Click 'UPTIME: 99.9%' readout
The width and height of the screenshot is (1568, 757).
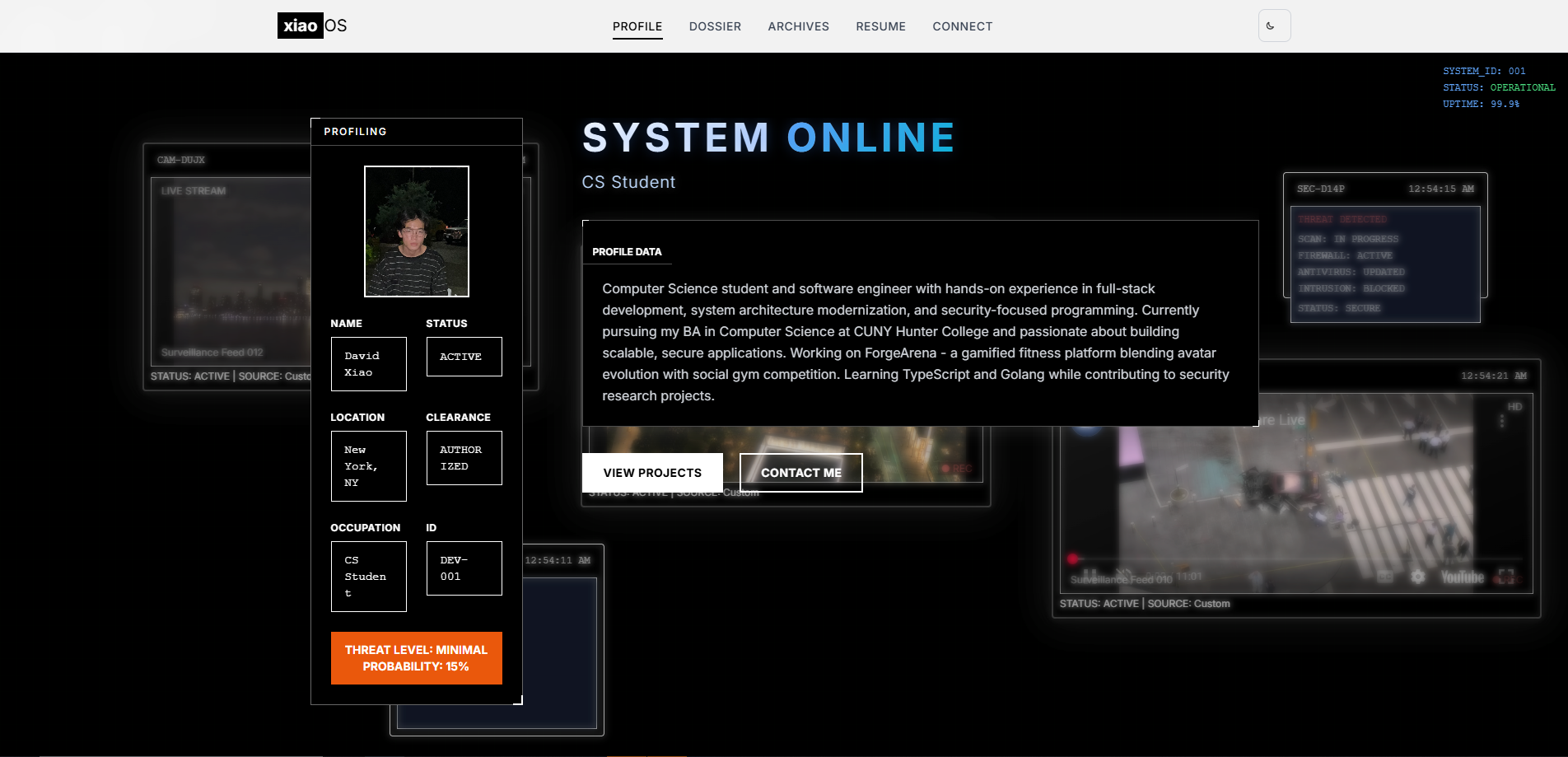click(x=1481, y=104)
